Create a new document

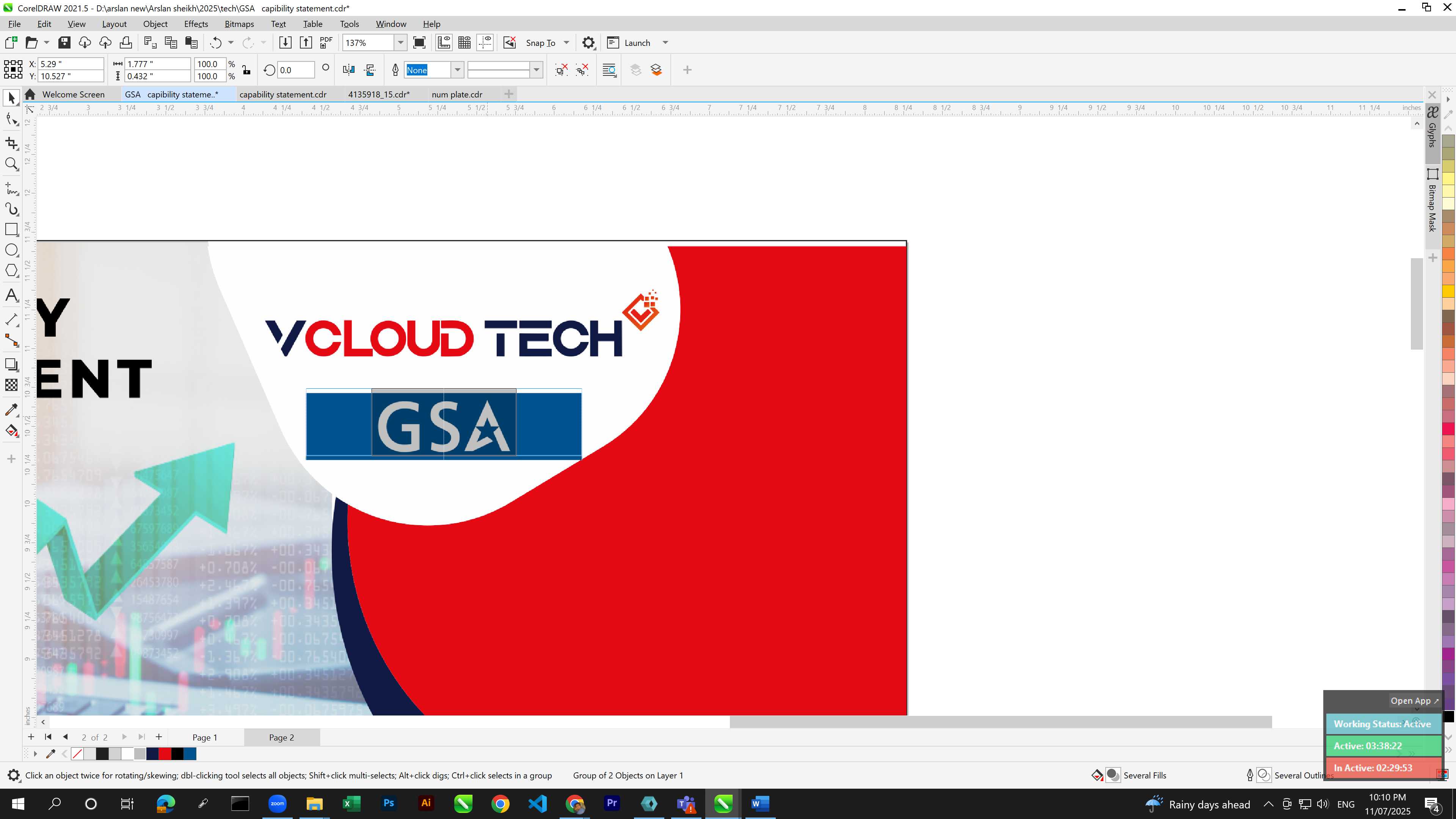coord(11,42)
